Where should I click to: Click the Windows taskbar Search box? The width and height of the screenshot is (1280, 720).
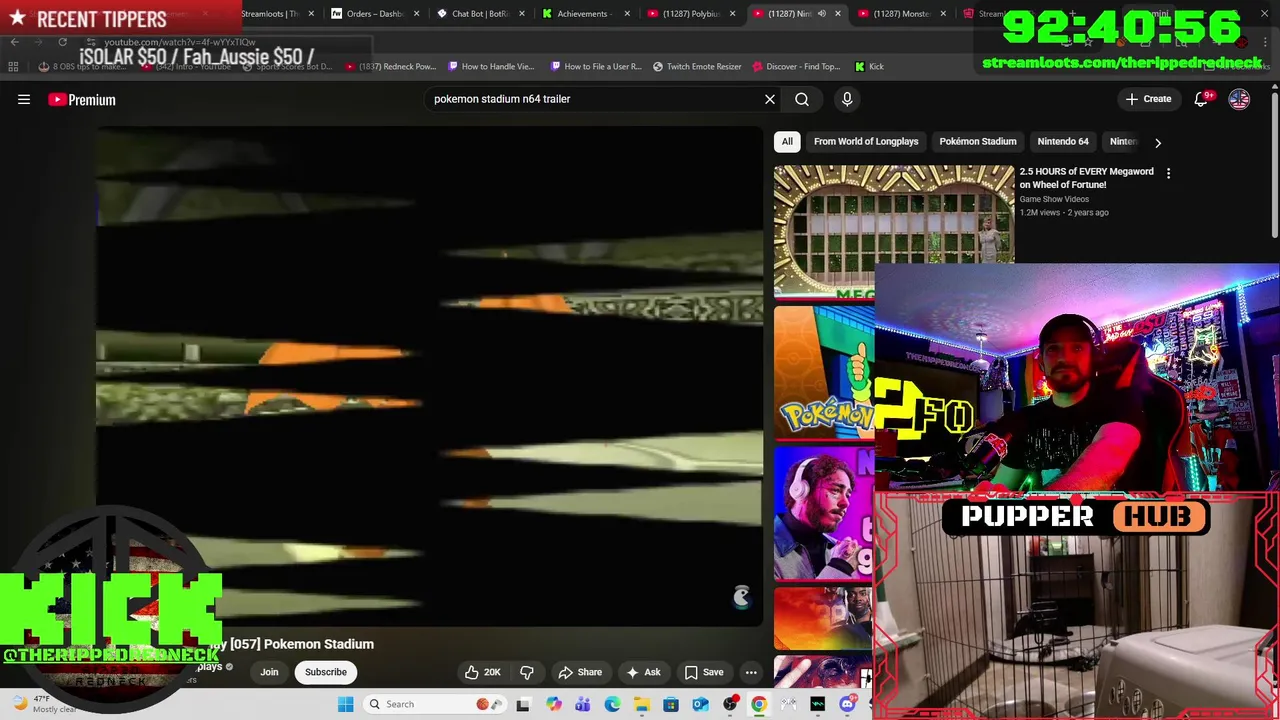point(435,704)
